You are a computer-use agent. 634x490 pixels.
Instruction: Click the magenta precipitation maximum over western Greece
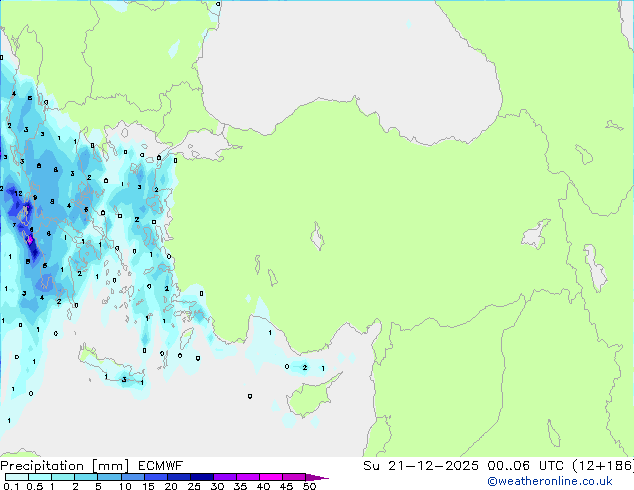pyautogui.click(x=29, y=240)
